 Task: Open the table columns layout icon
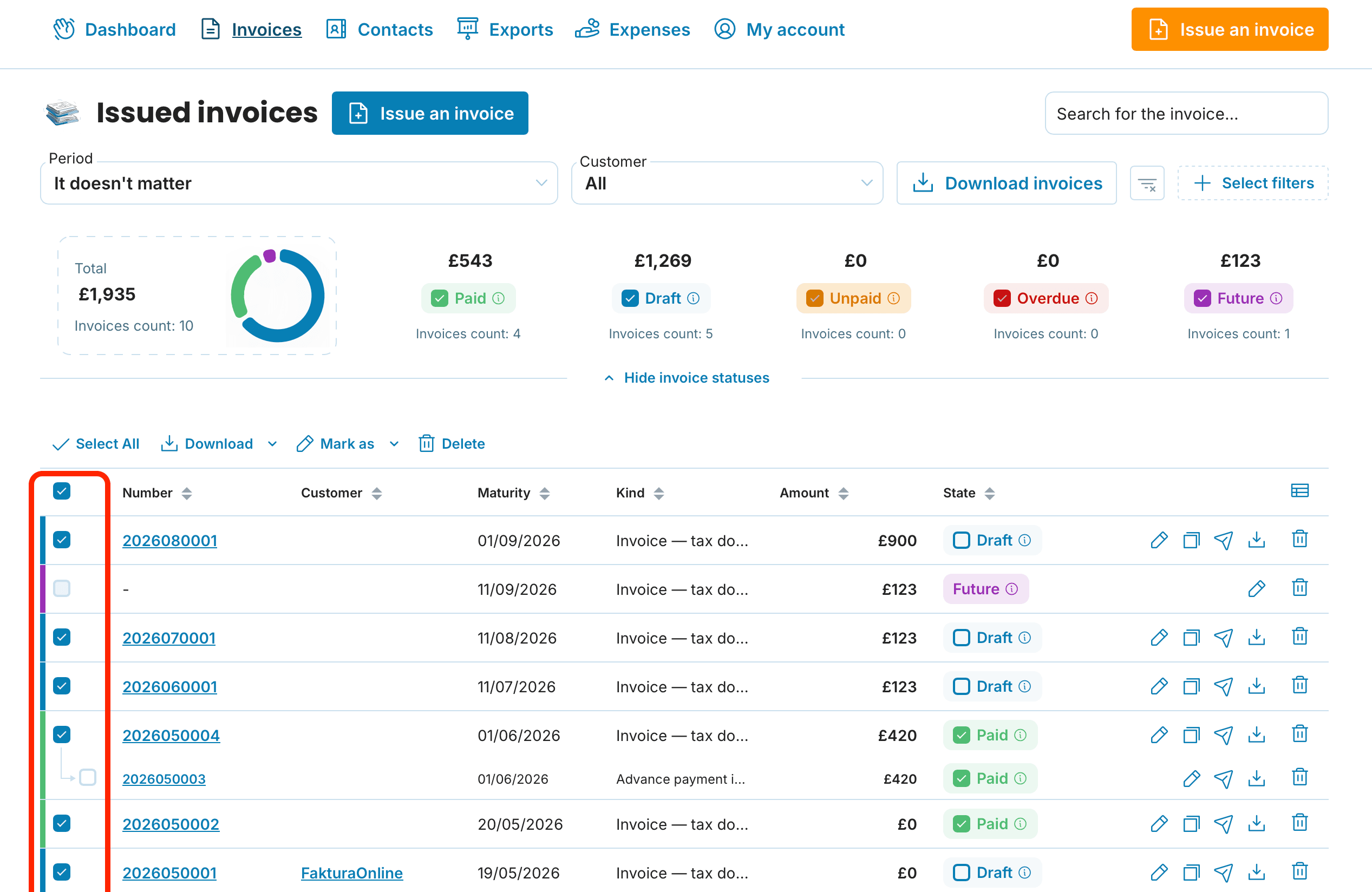(x=1299, y=491)
